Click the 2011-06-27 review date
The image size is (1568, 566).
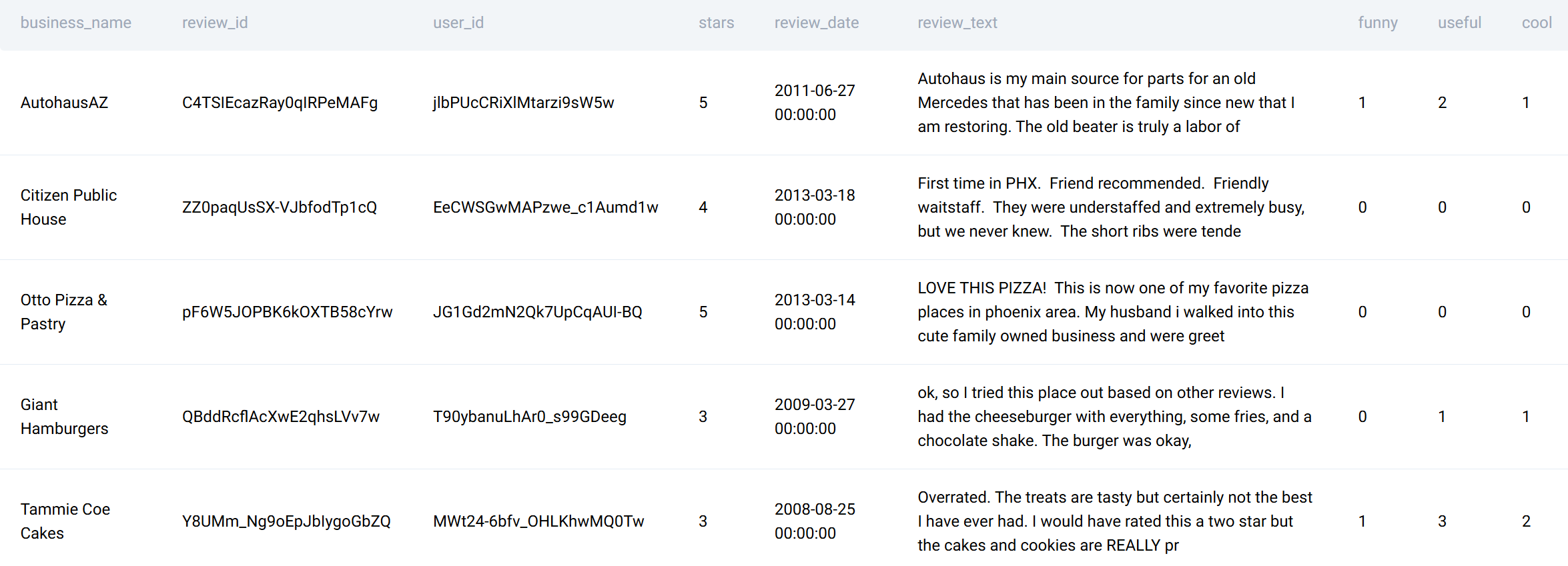[815, 103]
